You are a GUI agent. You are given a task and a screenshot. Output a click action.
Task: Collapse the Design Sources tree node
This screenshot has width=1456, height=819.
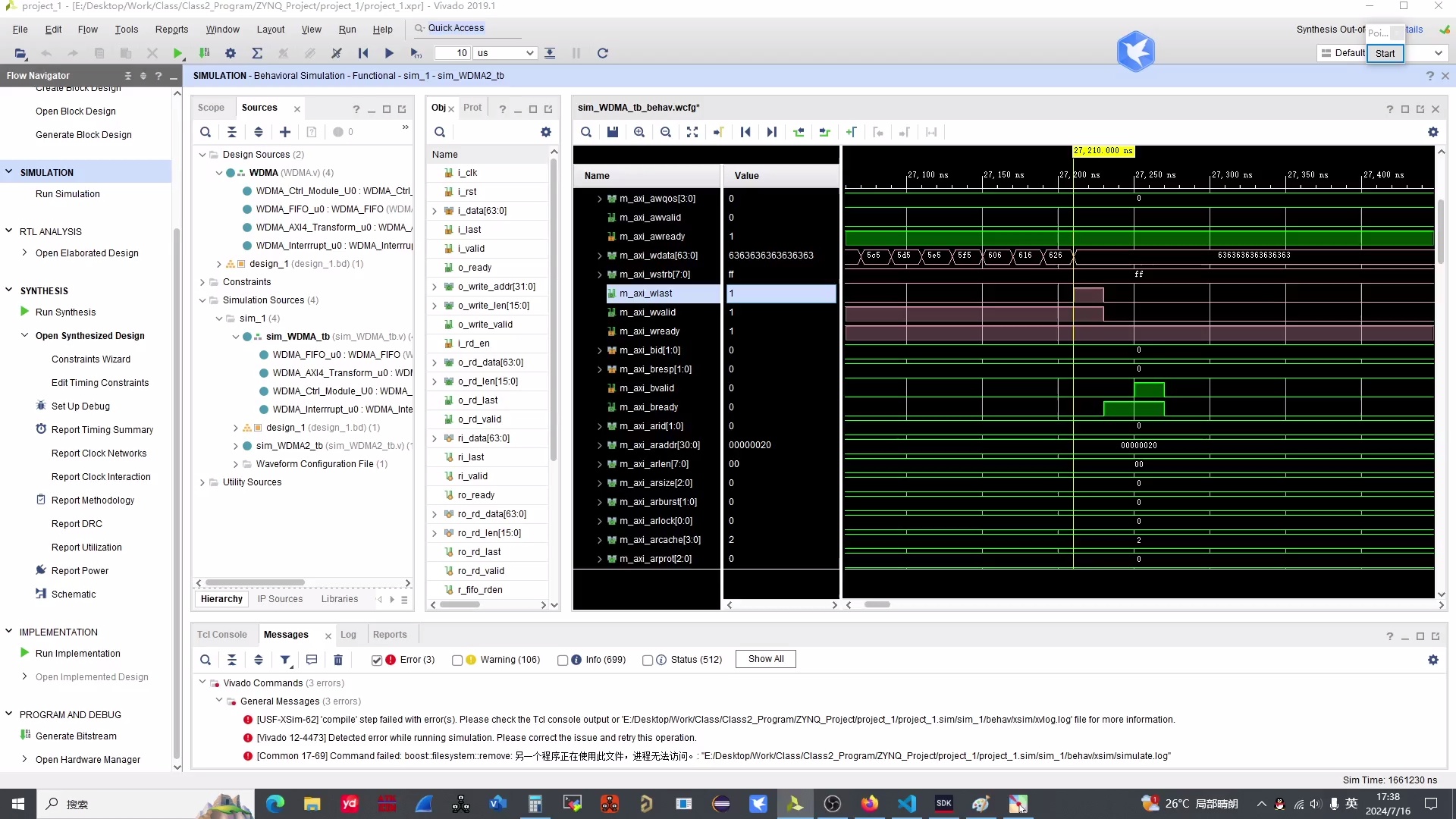coord(202,155)
